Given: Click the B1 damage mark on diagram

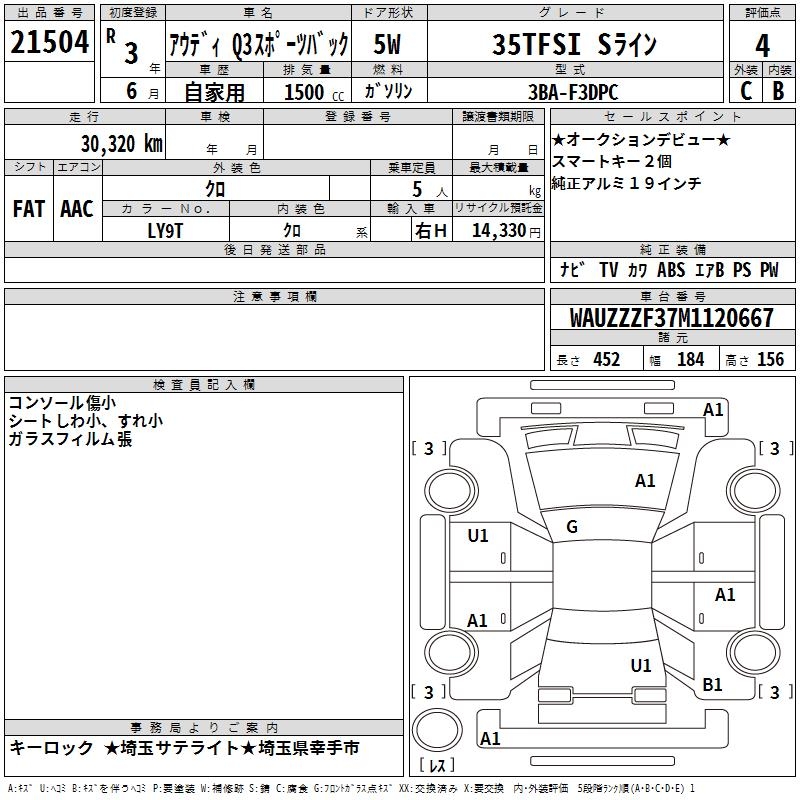Looking at the screenshot, I should (712, 684).
